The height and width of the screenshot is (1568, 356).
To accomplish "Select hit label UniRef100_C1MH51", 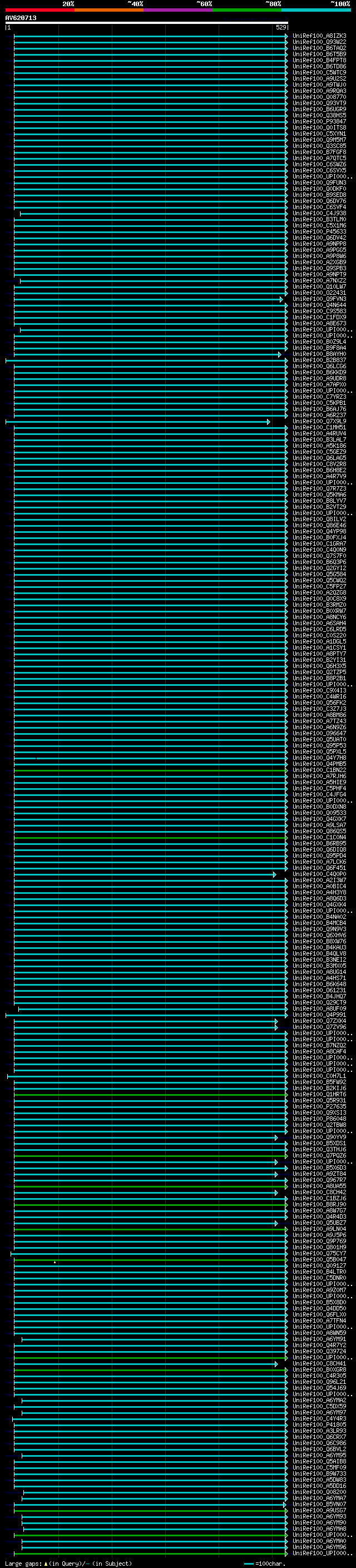I will tap(319, 428).
